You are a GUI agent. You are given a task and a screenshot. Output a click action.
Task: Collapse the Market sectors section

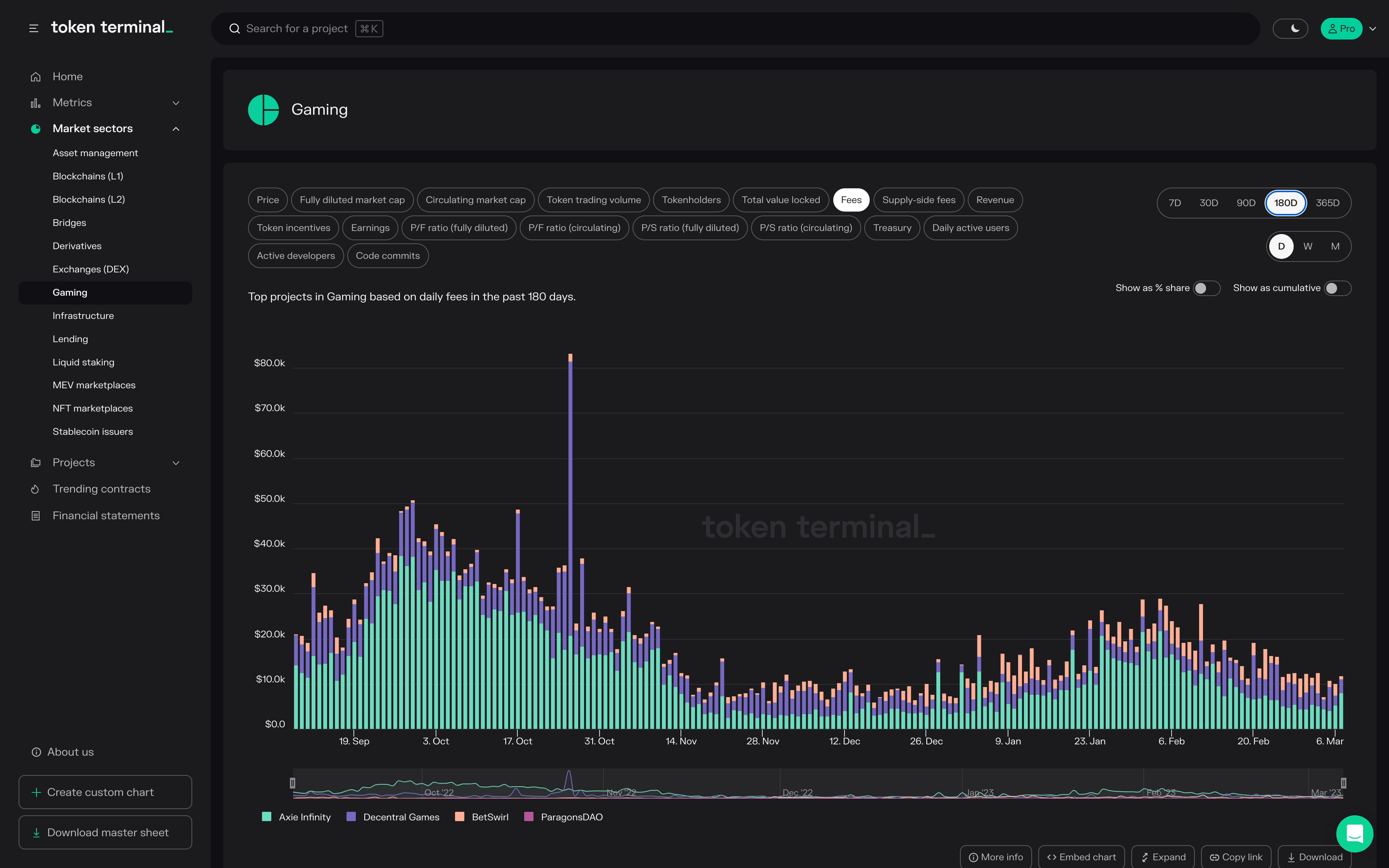(x=176, y=129)
